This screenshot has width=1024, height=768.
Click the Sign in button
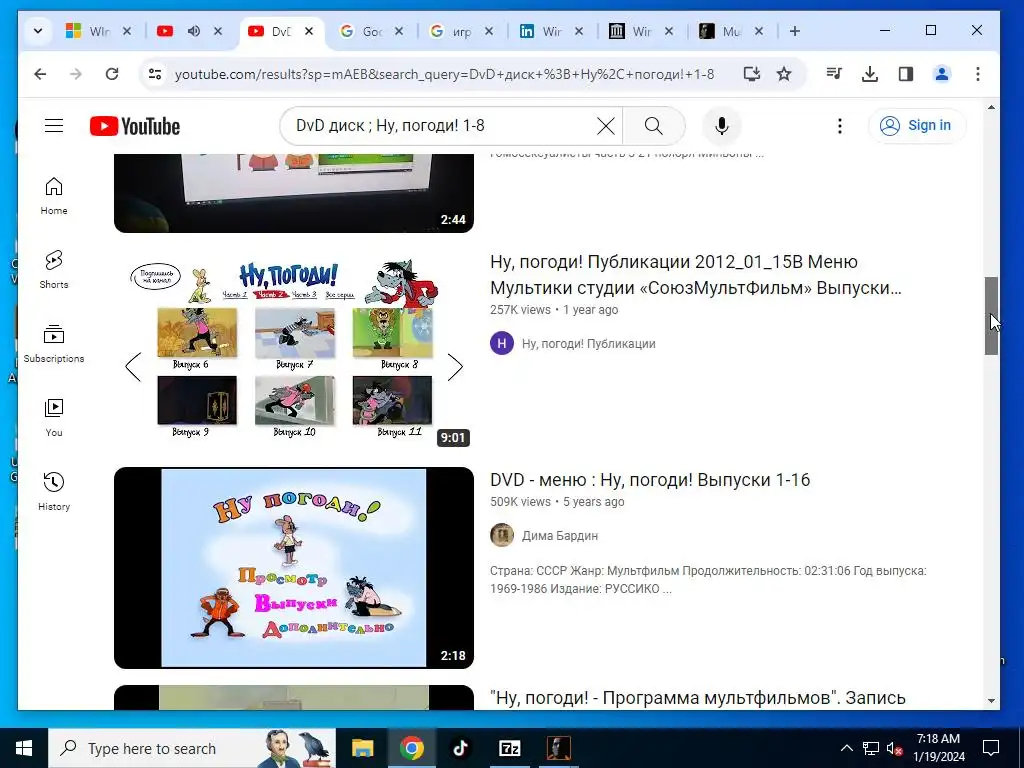pos(917,125)
